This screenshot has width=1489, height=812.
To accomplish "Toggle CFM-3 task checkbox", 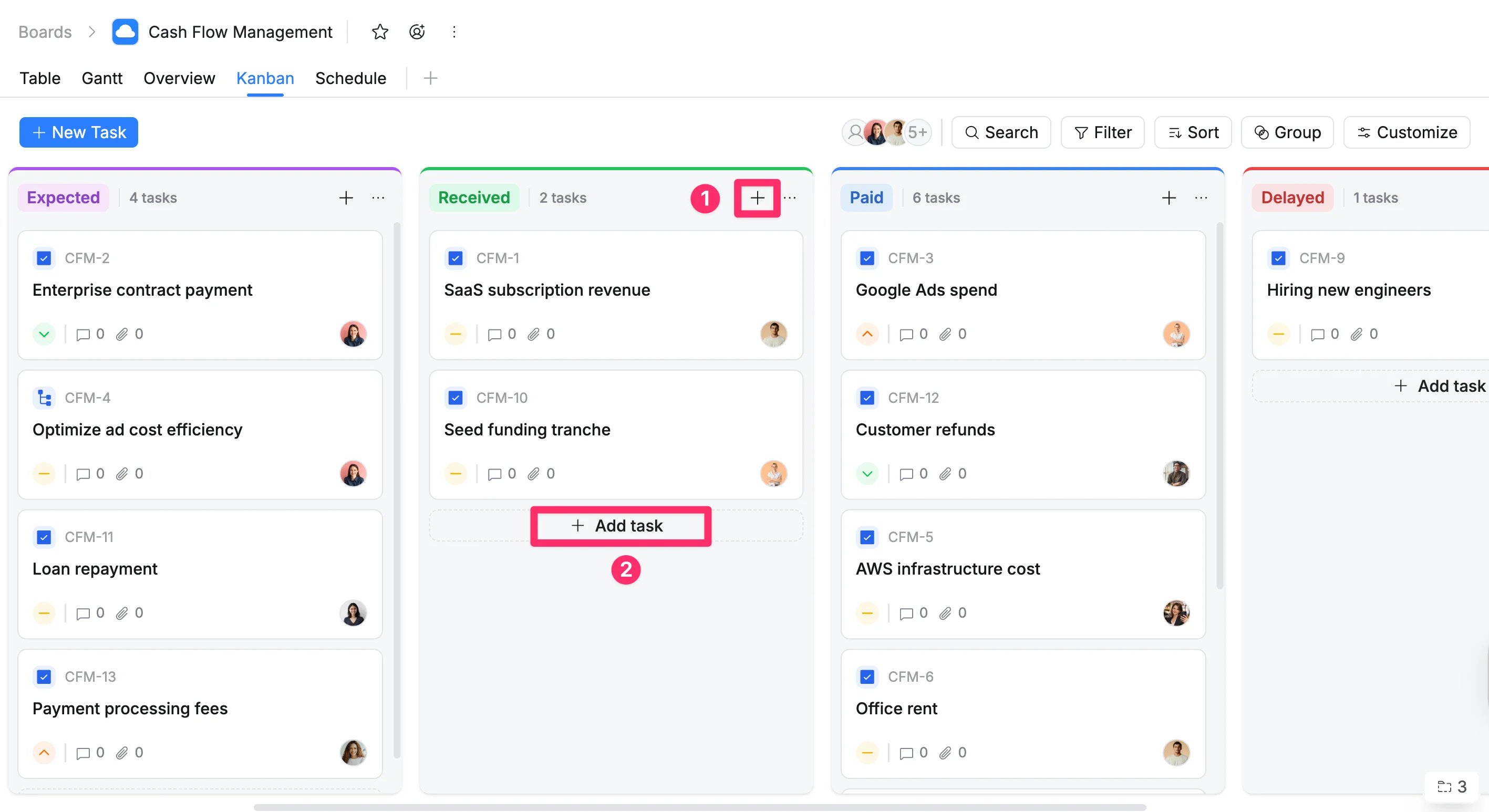I will (x=867, y=258).
